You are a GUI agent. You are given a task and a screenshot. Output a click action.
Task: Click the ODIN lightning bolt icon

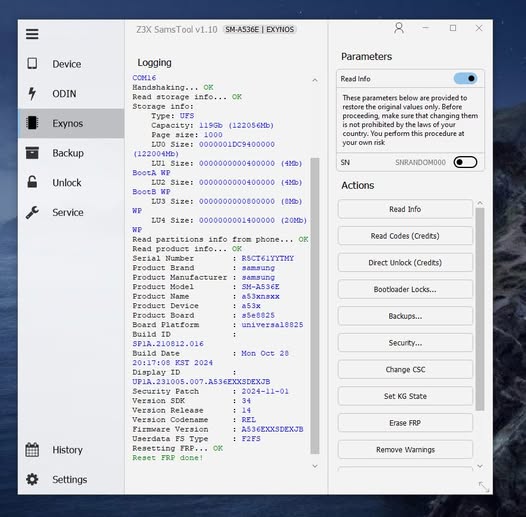pos(32,94)
